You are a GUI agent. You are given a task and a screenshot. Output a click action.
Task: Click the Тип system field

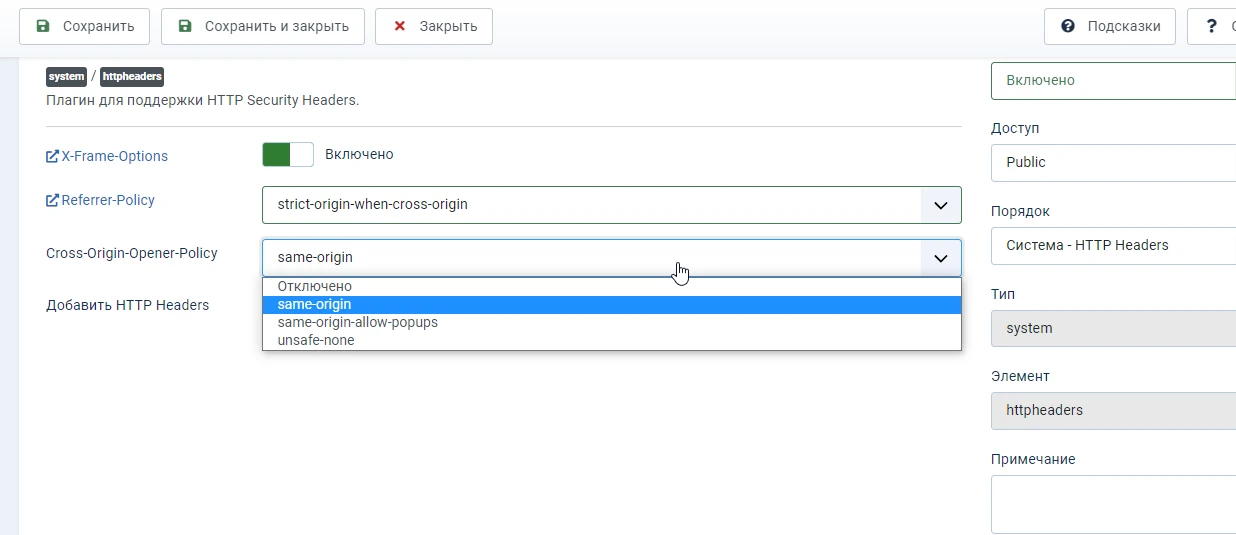coord(1113,328)
